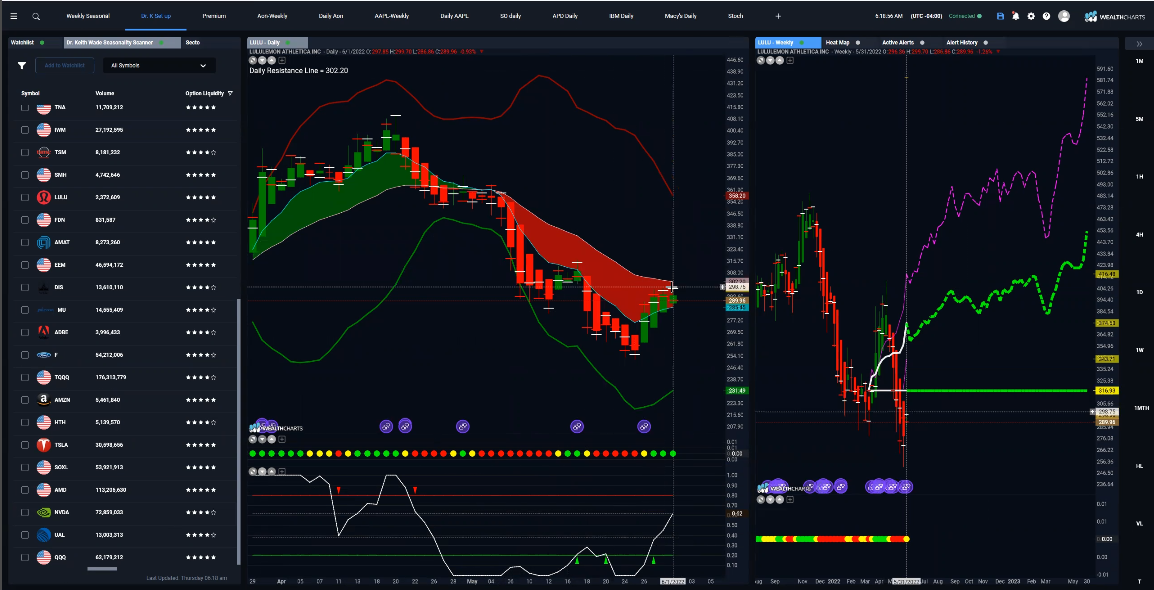Image resolution: width=1154 pixels, height=590 pixels.
Task: Check the DIS row checkbox
Action: click(x=24, y=287)
